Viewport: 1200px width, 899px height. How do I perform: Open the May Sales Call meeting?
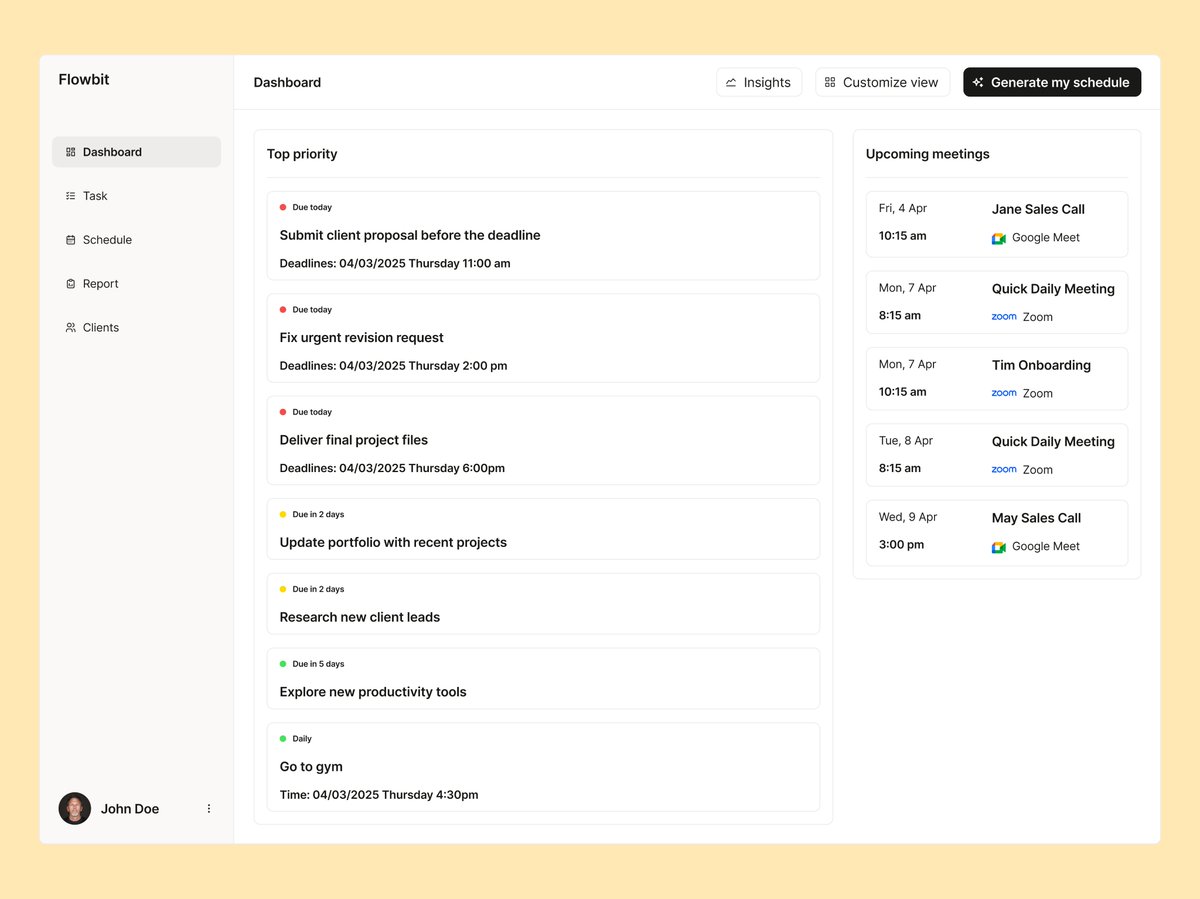997,533
